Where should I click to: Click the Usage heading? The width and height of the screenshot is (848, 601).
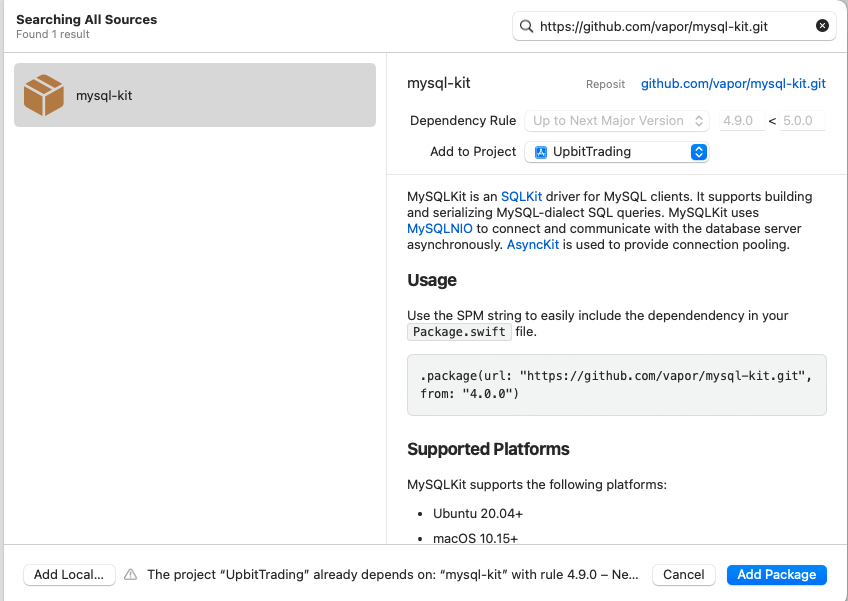(432, 280)
